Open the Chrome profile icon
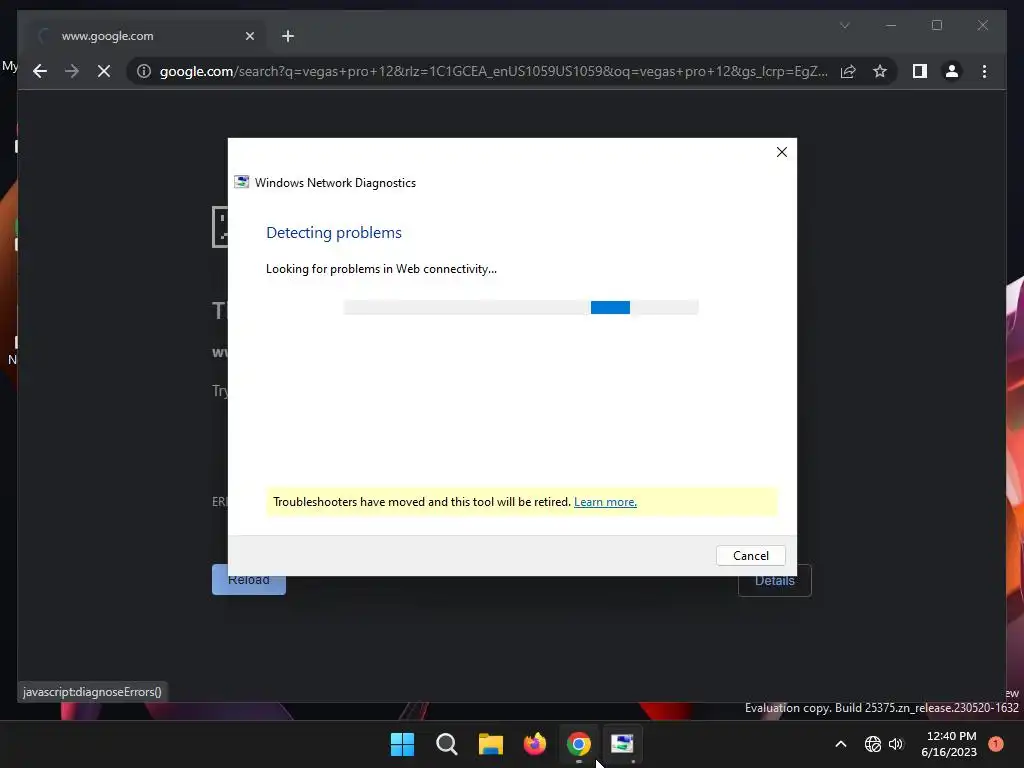 [x=952, y=71]
